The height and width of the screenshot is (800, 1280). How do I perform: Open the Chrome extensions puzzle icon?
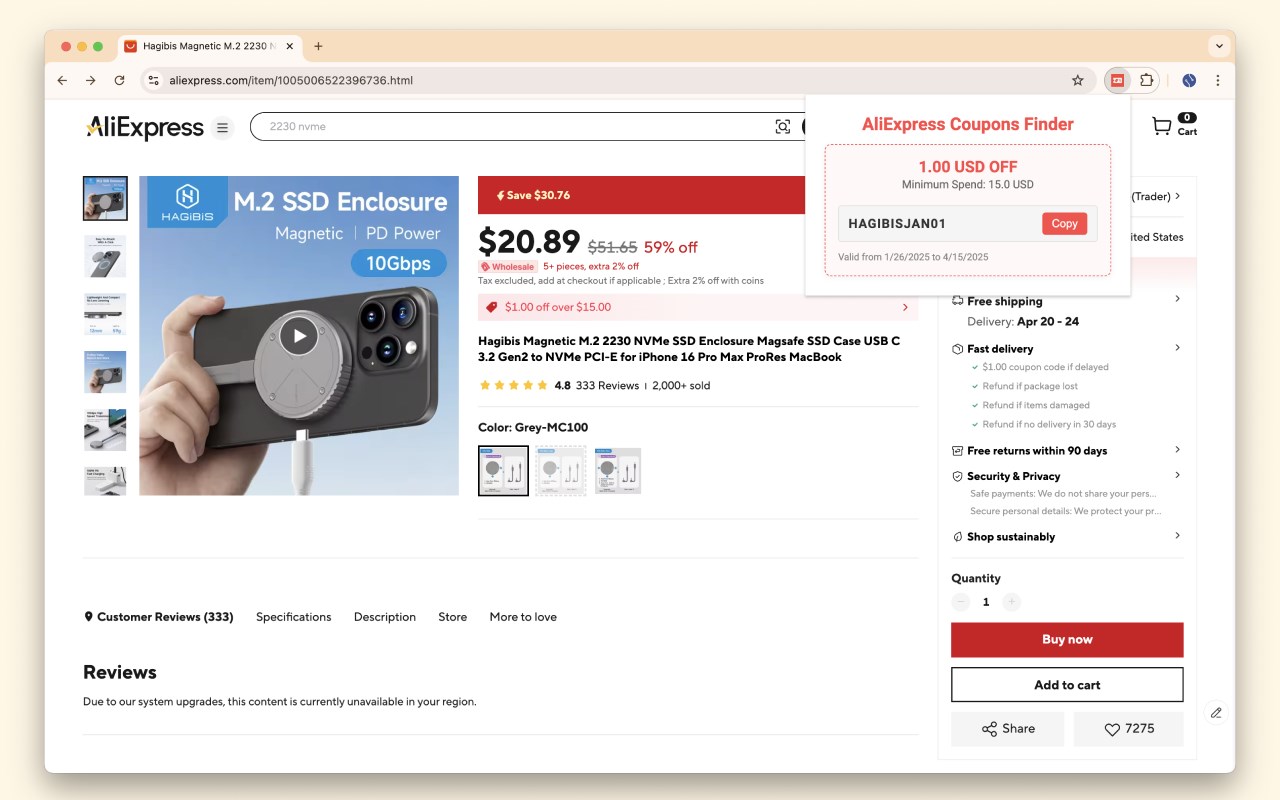[1146, 80]
